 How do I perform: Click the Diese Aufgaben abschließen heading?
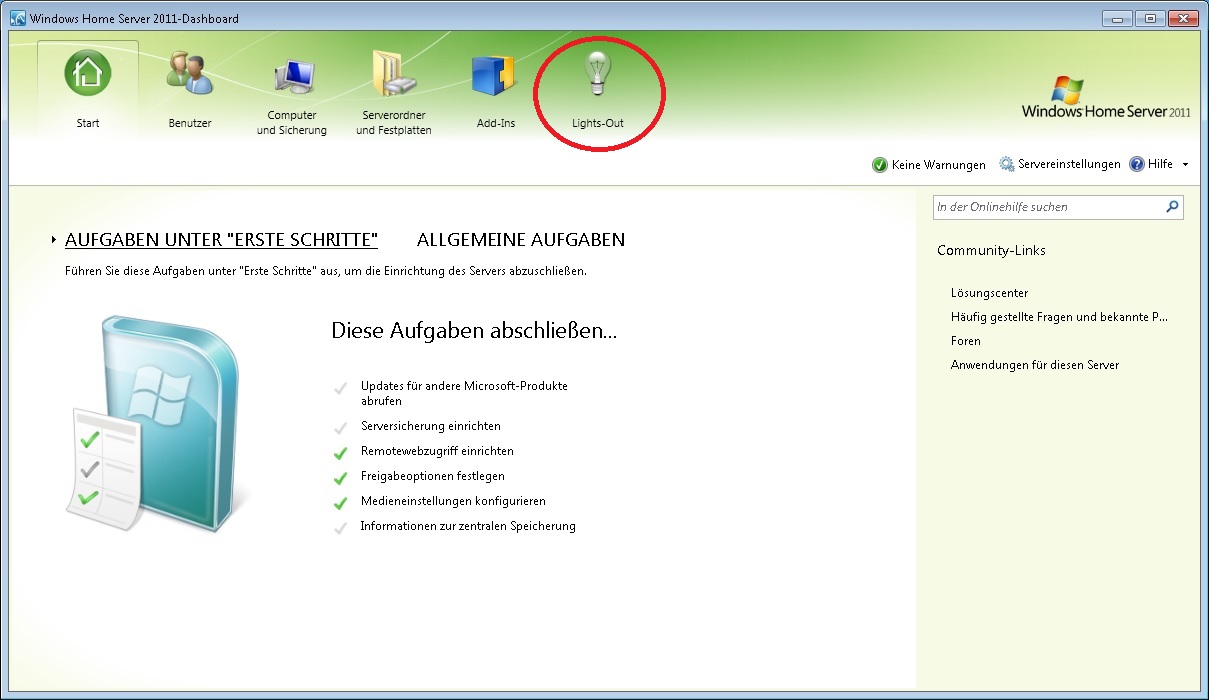tap(474, 331)
